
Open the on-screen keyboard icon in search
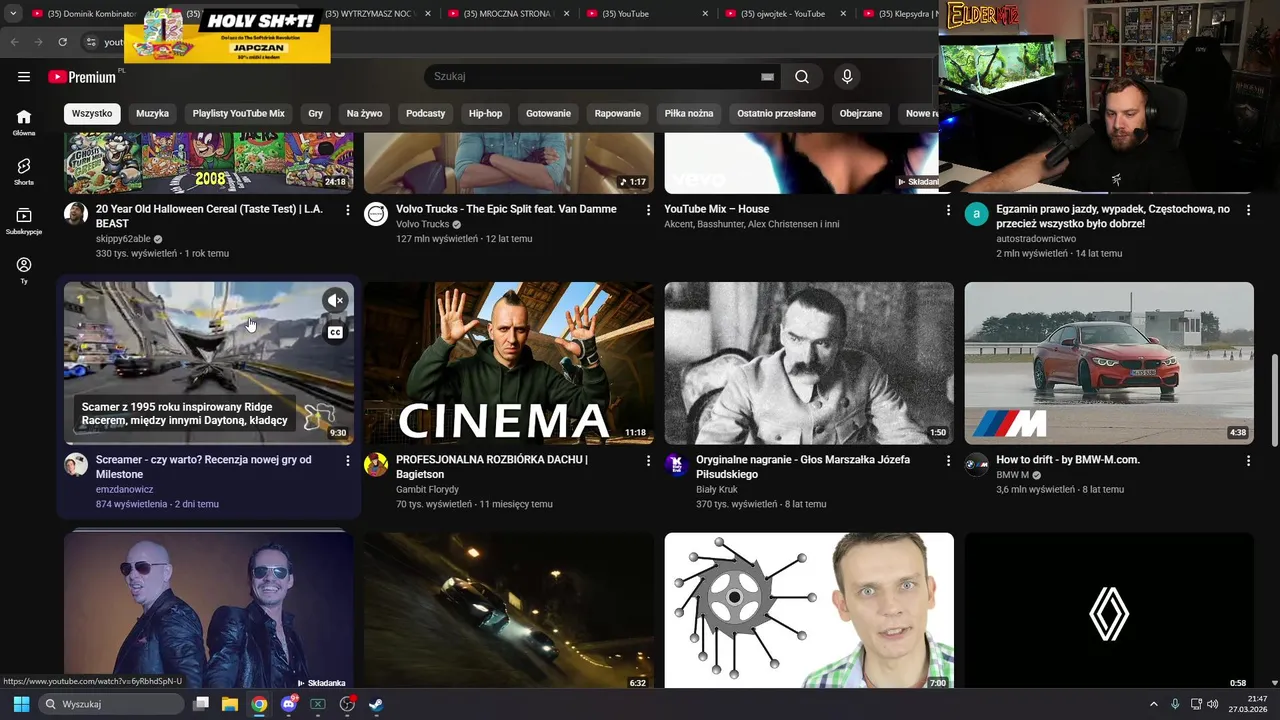[767, 77]
